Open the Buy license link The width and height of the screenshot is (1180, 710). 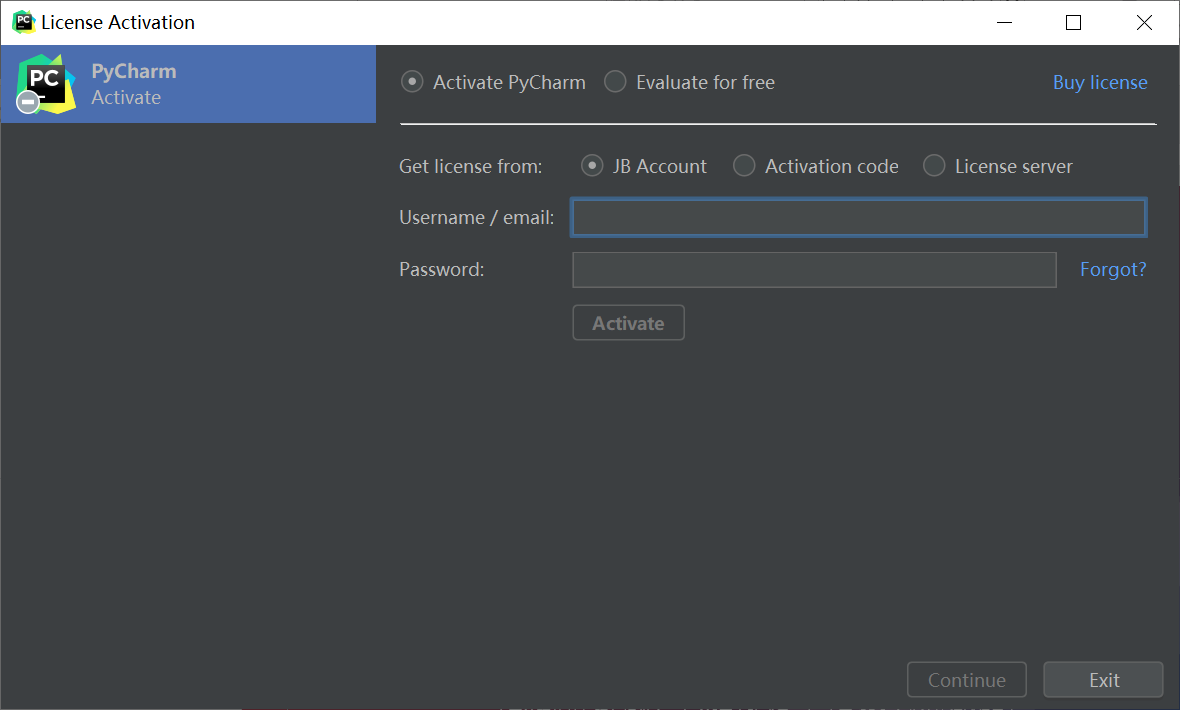point(1099,82)
